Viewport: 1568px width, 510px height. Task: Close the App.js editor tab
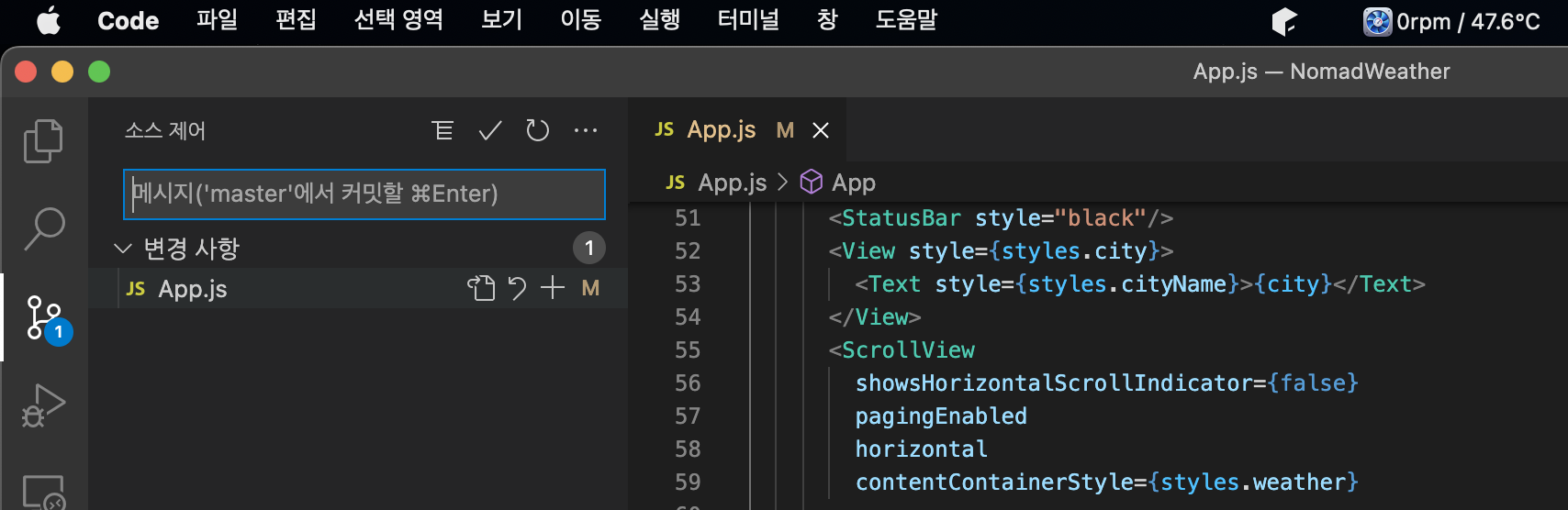821,130
